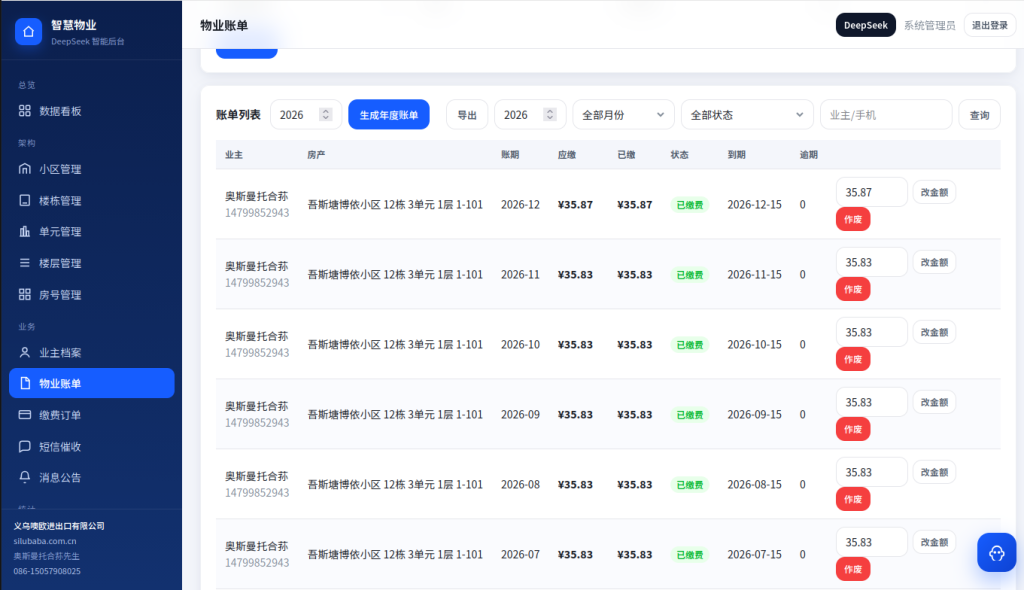Expand the 全部状态 dropdown
1024x590 pixels.
(x=747, y=115)
